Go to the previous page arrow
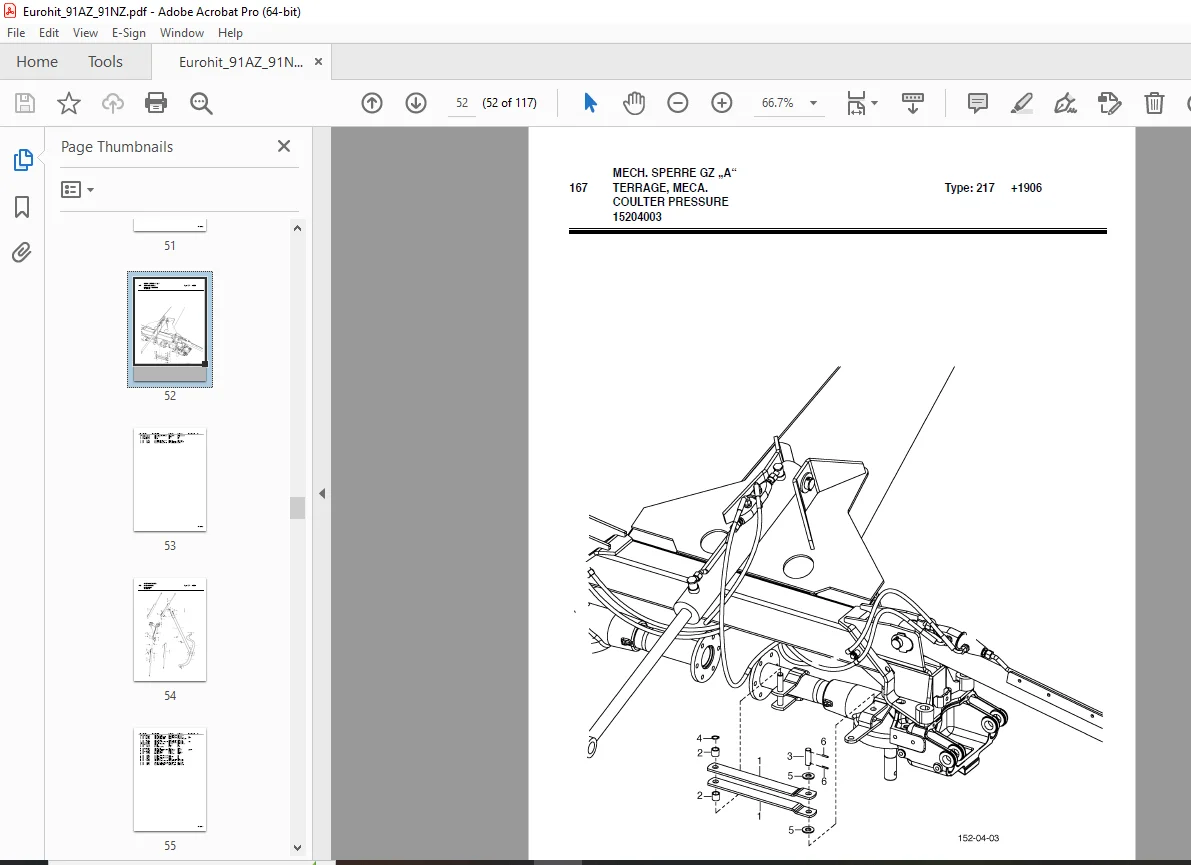The image size is (1191, 865). pyautogui.click(x=371, y=103)
